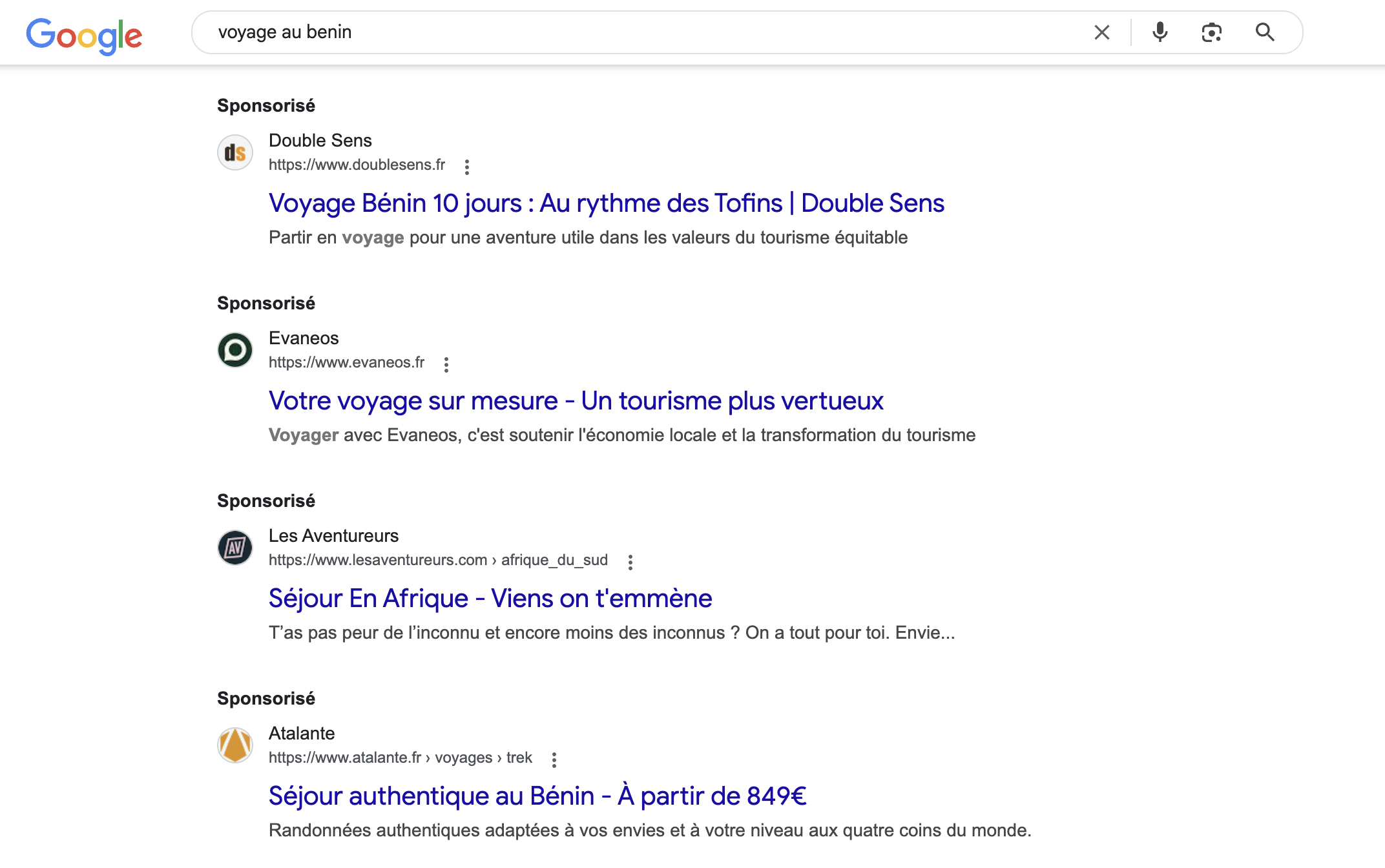
Task: Open three-dot menu beside lesaventureurs.com URL
Action: pyautogui.click(x=630, y=562)
